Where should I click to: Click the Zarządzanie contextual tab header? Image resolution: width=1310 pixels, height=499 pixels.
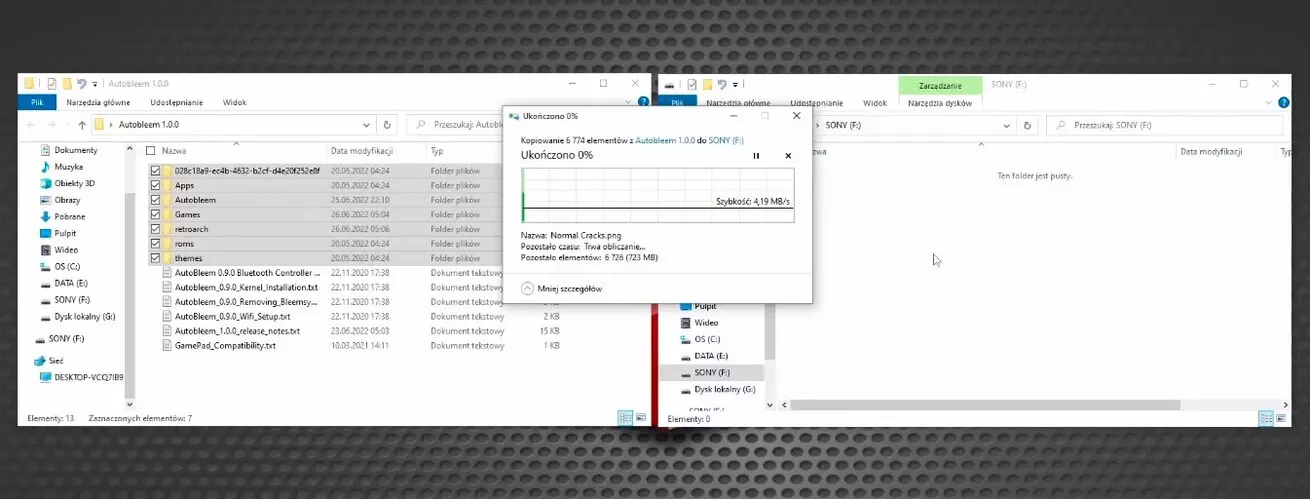940,85
